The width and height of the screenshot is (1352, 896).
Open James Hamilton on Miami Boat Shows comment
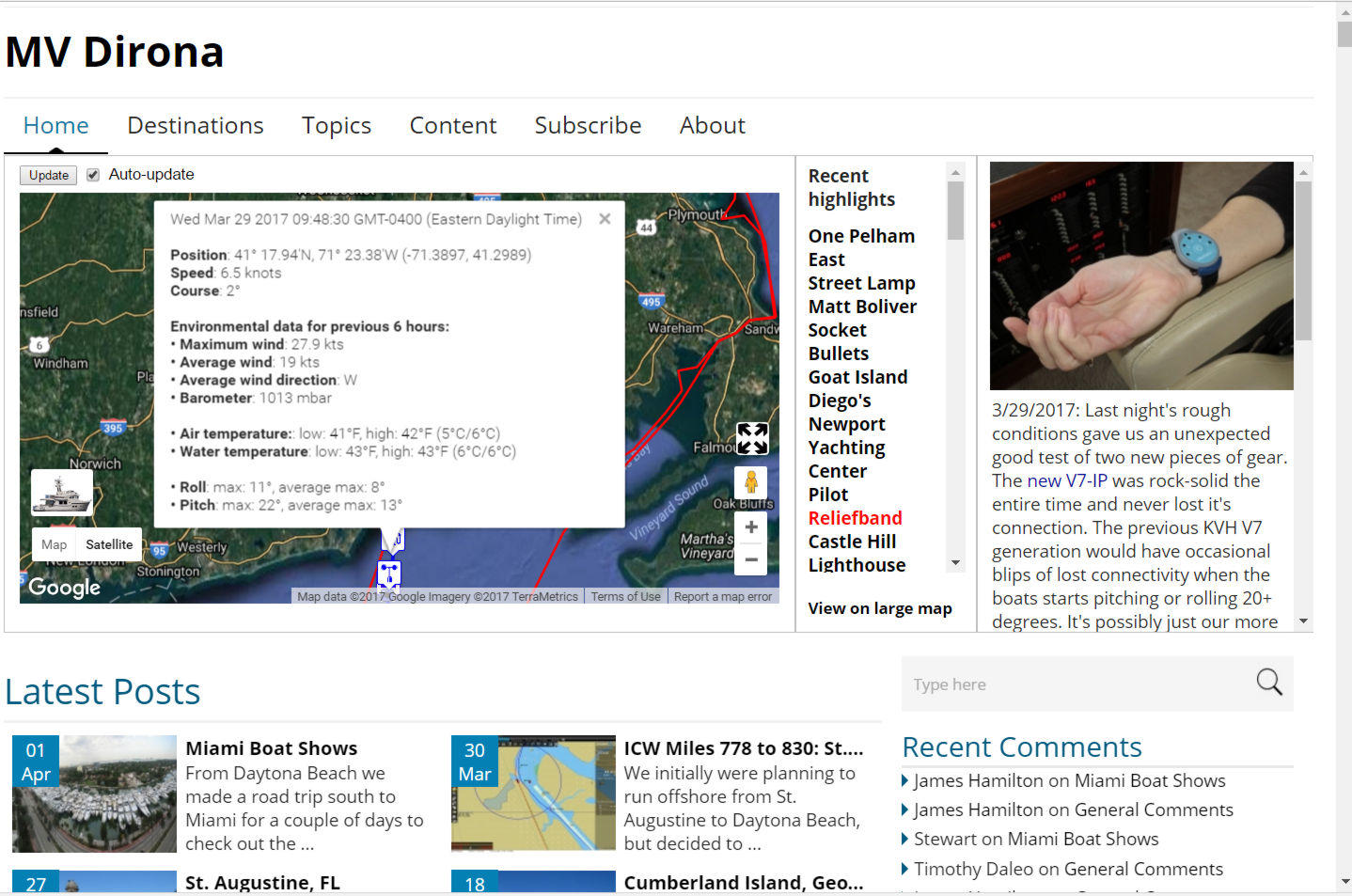[1069, 780]
